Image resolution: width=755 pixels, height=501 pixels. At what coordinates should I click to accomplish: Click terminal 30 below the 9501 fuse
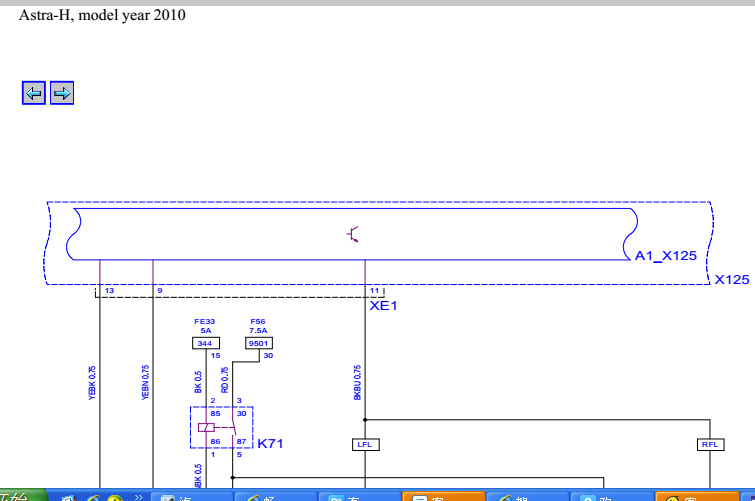268,356
